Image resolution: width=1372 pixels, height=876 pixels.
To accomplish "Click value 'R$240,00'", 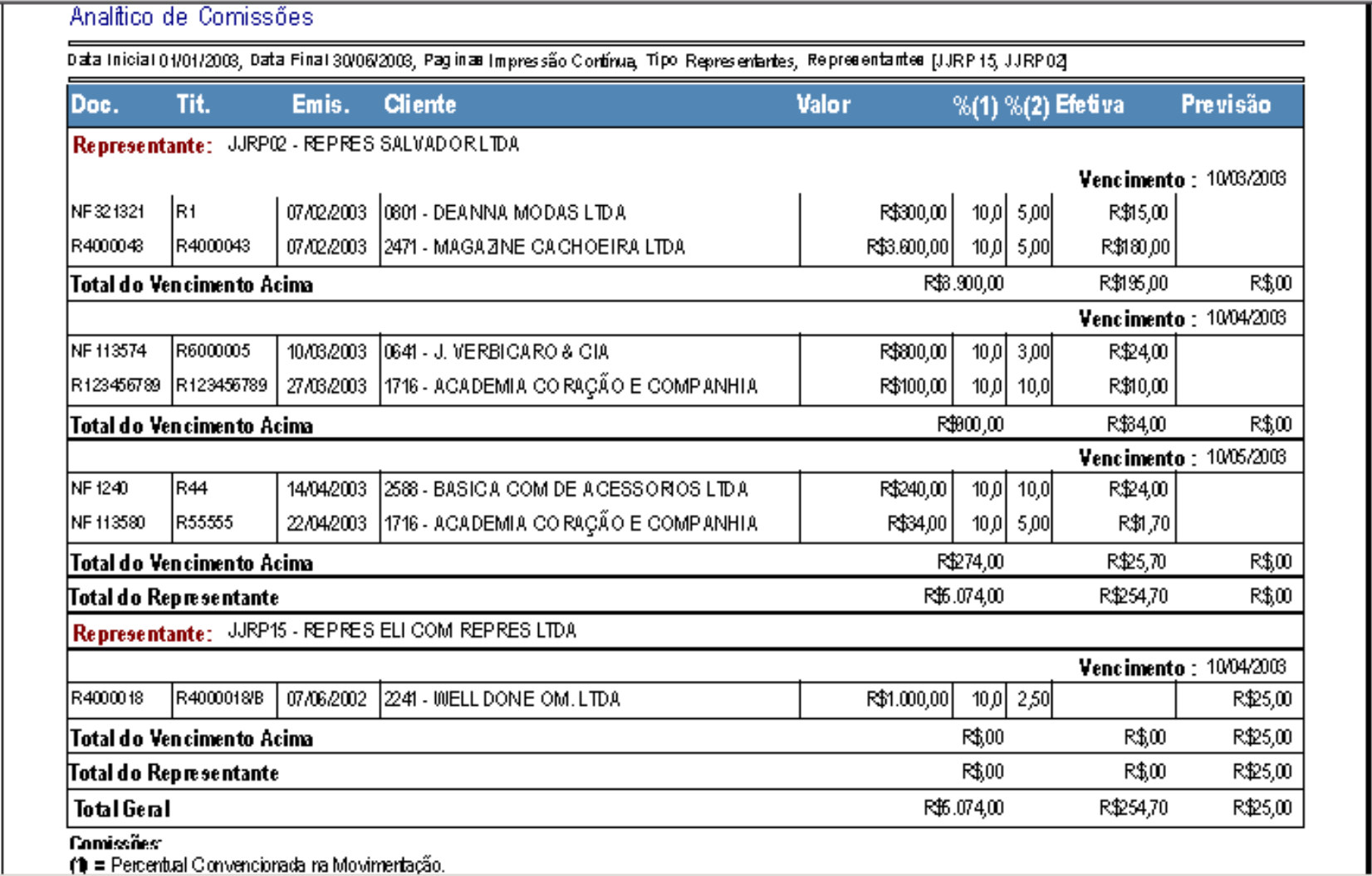I will point(914,489).
